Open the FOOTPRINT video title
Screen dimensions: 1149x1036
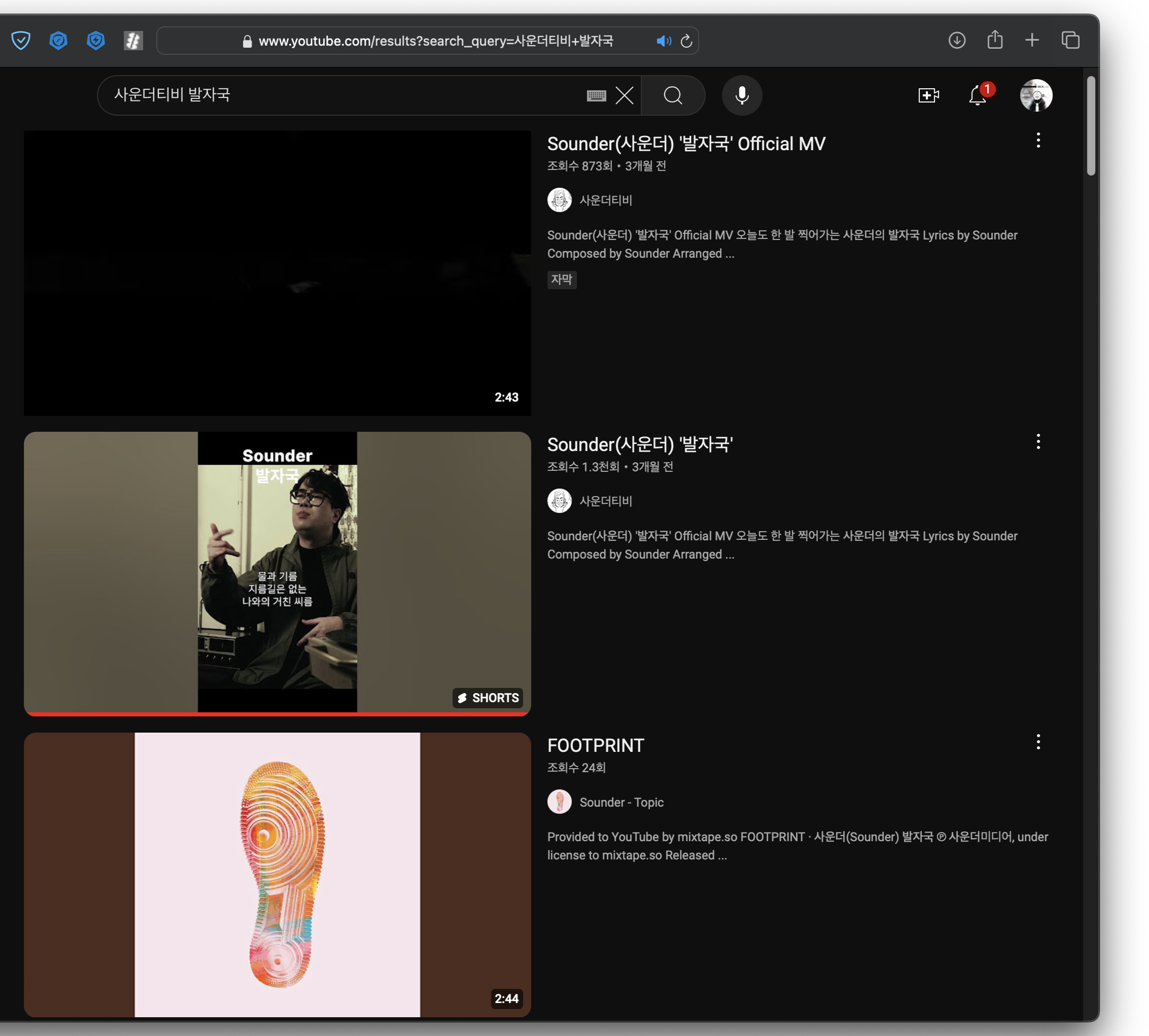(x=595, y=745)
